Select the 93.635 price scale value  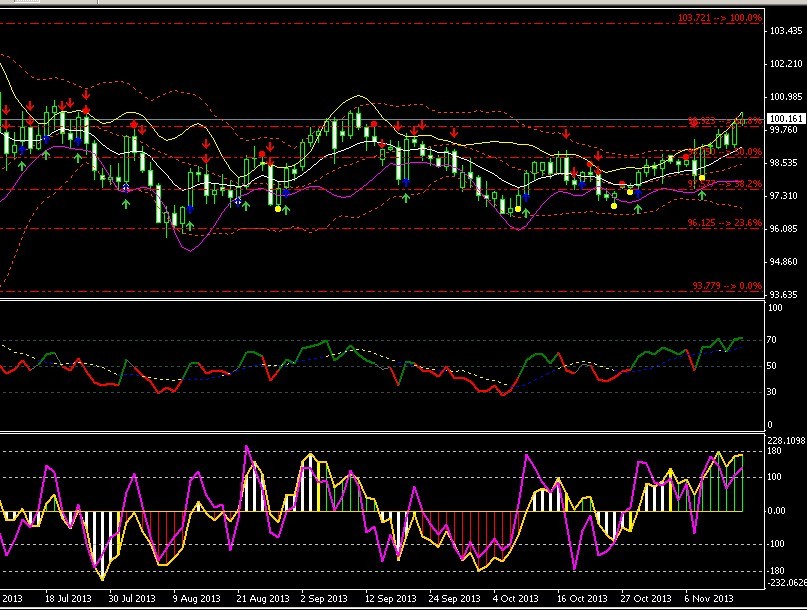(783, 295)
